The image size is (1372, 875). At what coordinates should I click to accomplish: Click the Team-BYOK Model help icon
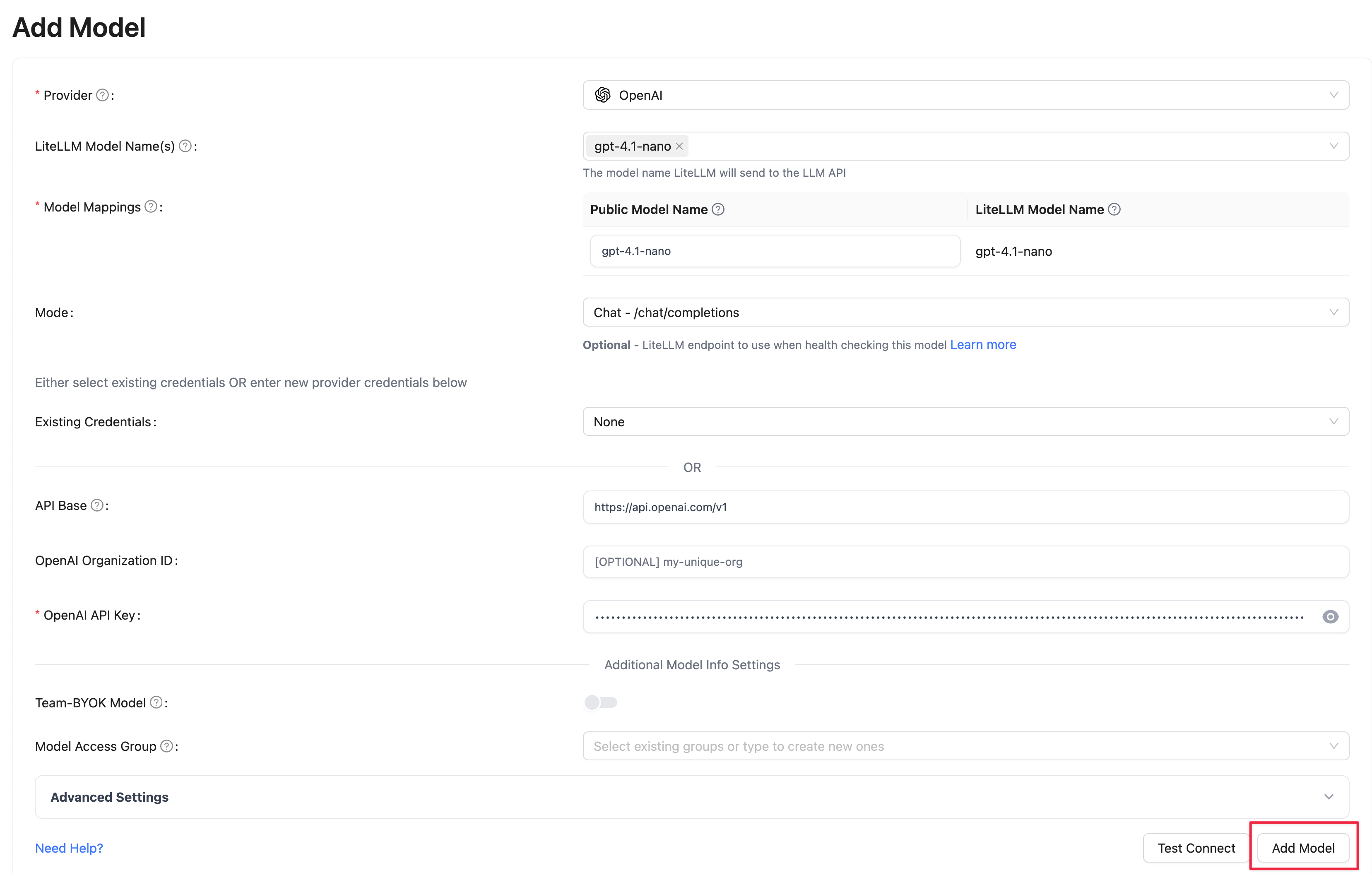tap(156, 702)
